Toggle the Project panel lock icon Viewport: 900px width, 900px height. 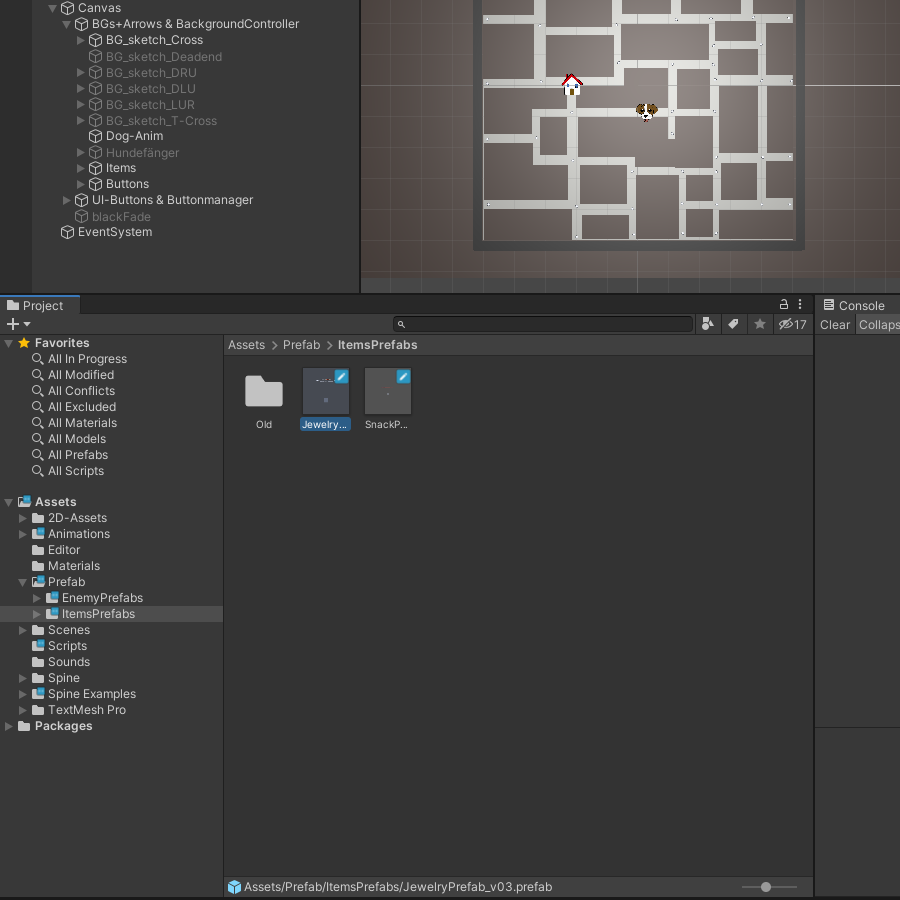pyautogui.click(x=784, y=305)
